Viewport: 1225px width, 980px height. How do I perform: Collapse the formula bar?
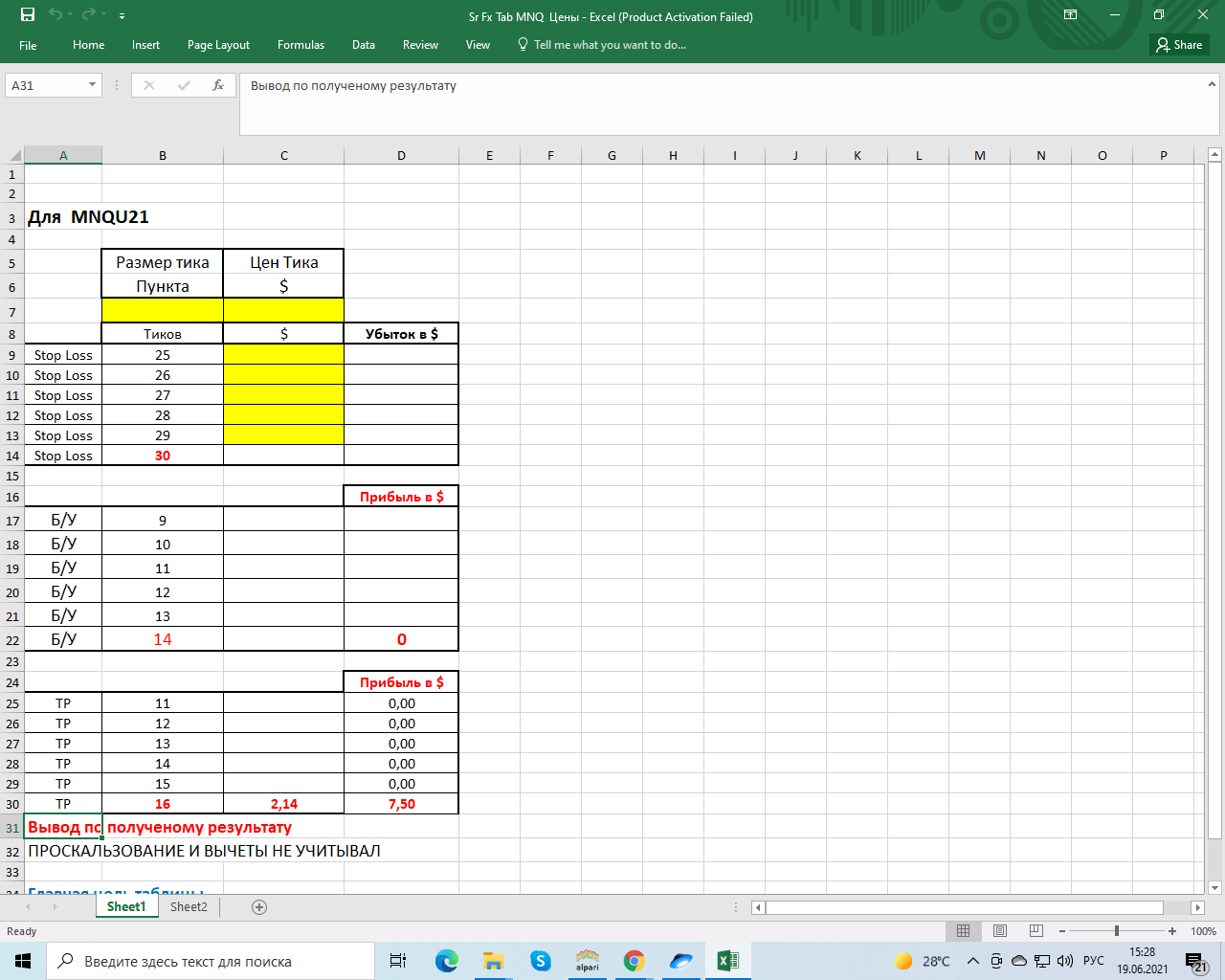1212,85
